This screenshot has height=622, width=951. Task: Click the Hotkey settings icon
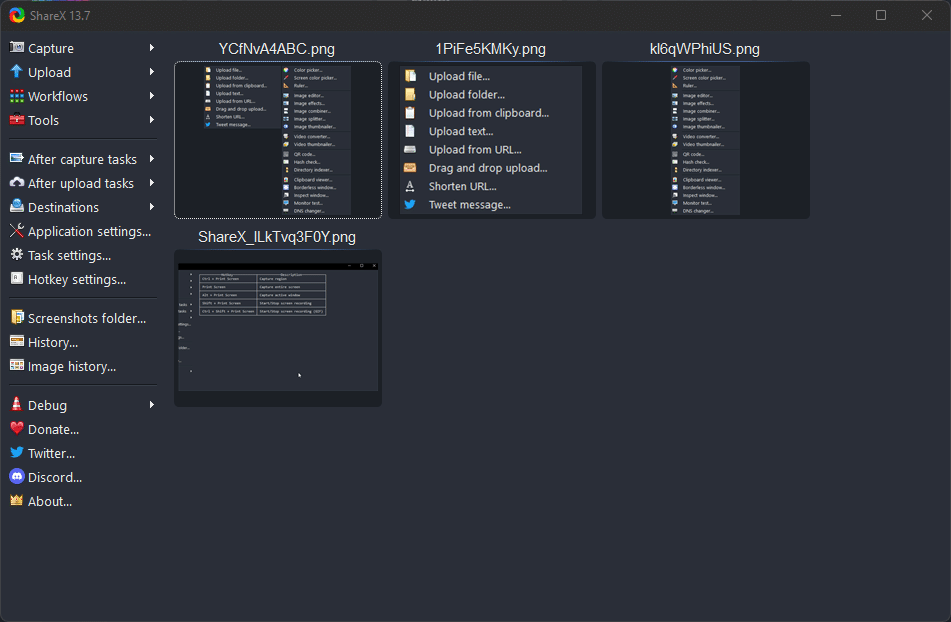coord(17,278)
